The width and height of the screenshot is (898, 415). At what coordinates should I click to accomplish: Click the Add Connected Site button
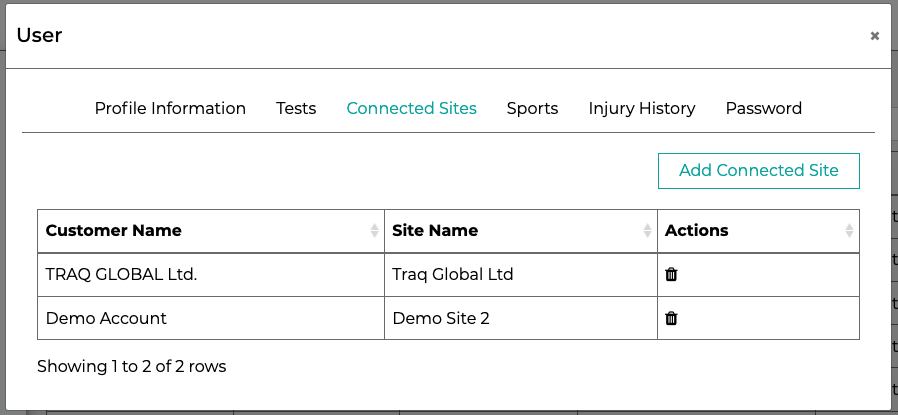759,171
